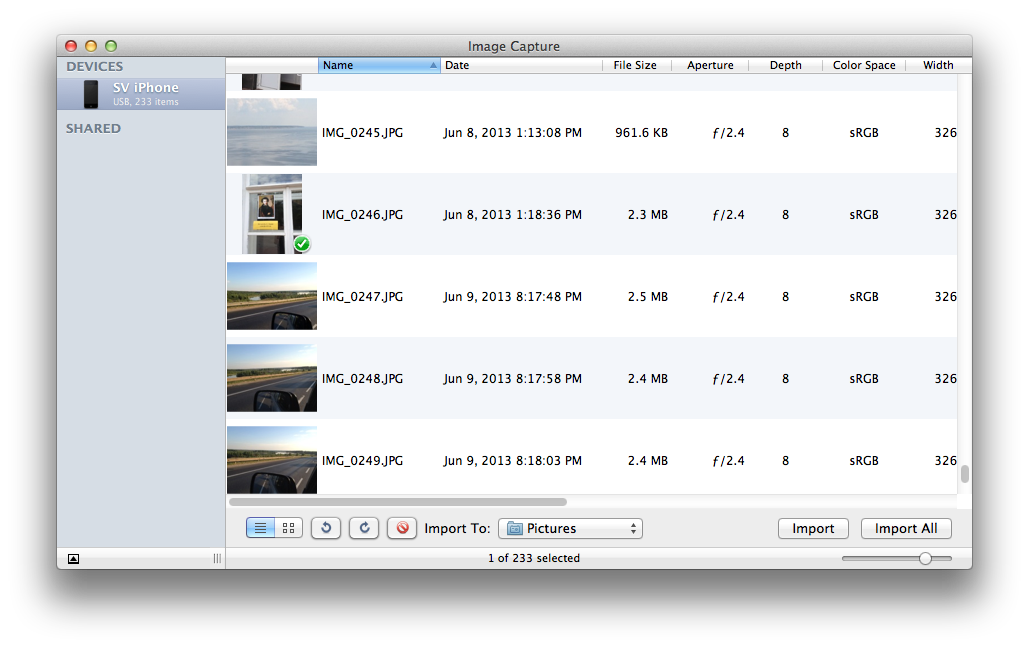Sort by Aperture column header
The image size is (1029, 648).
[x=710, y=65]
